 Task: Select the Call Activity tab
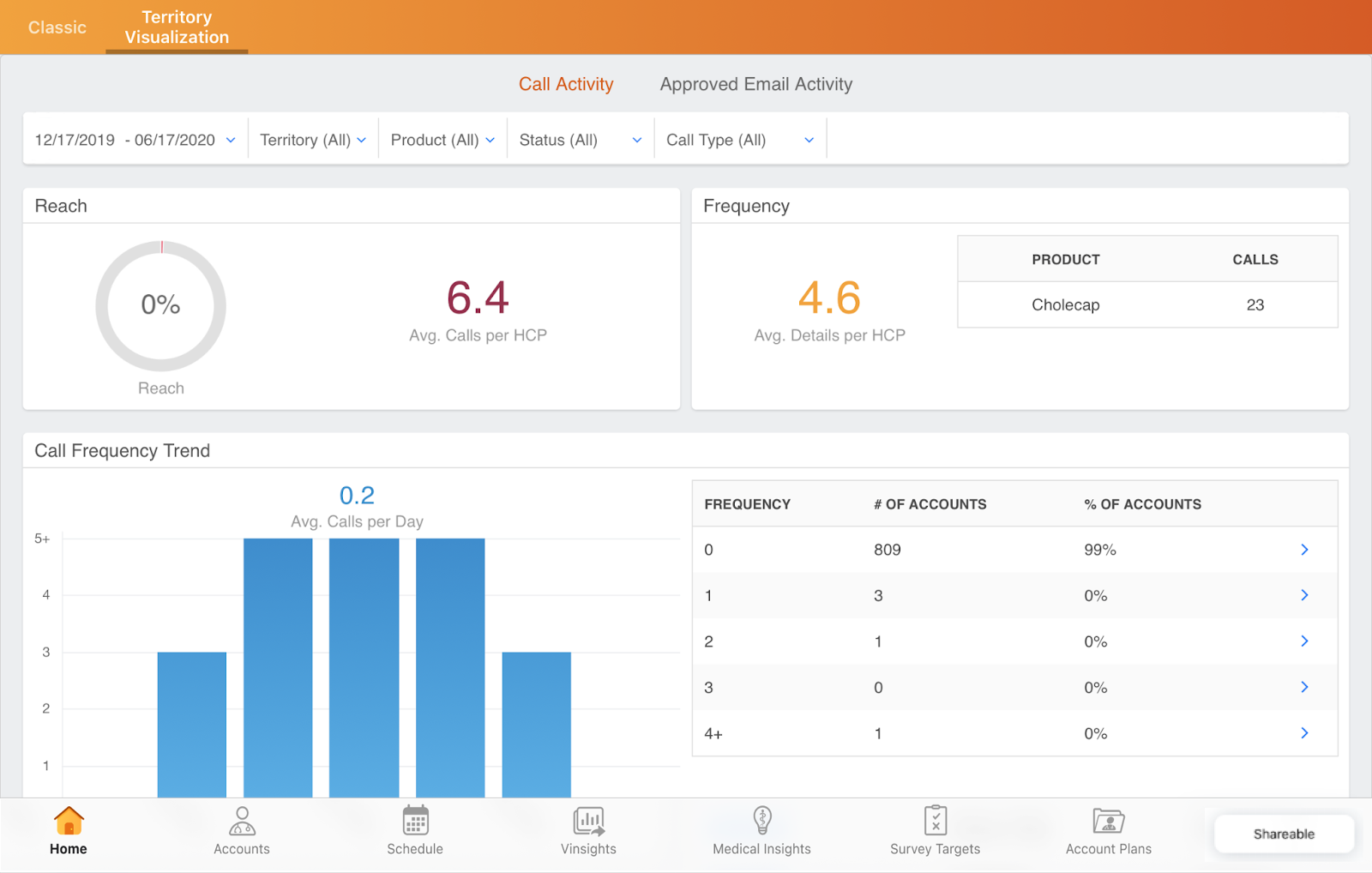[566, 84]
